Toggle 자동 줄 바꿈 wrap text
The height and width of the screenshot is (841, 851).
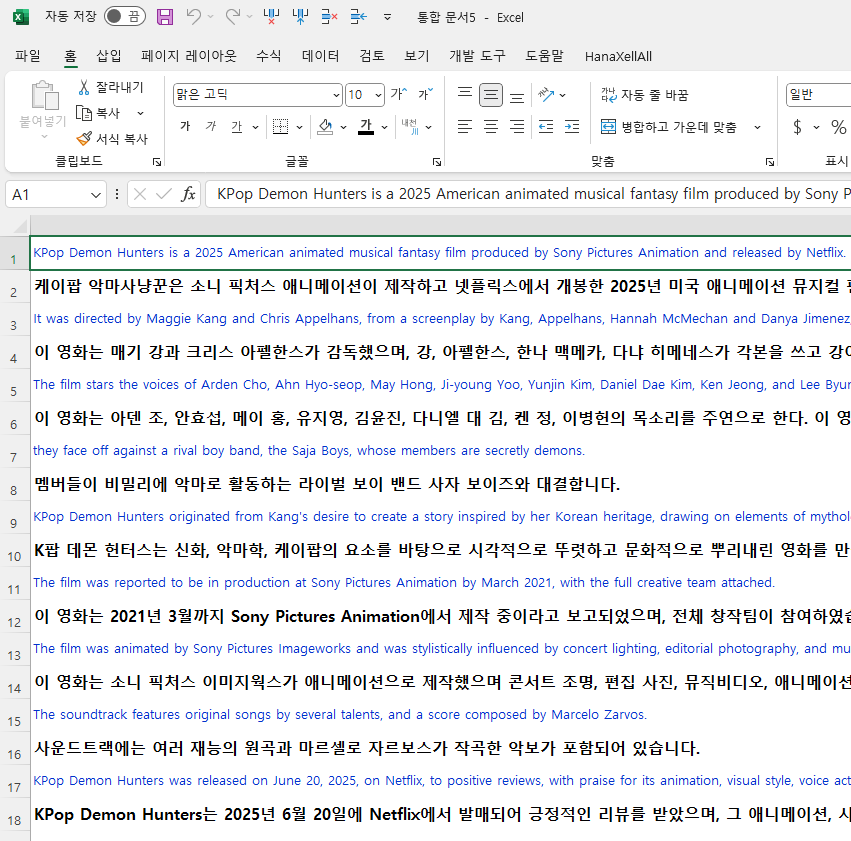[644, 95]
